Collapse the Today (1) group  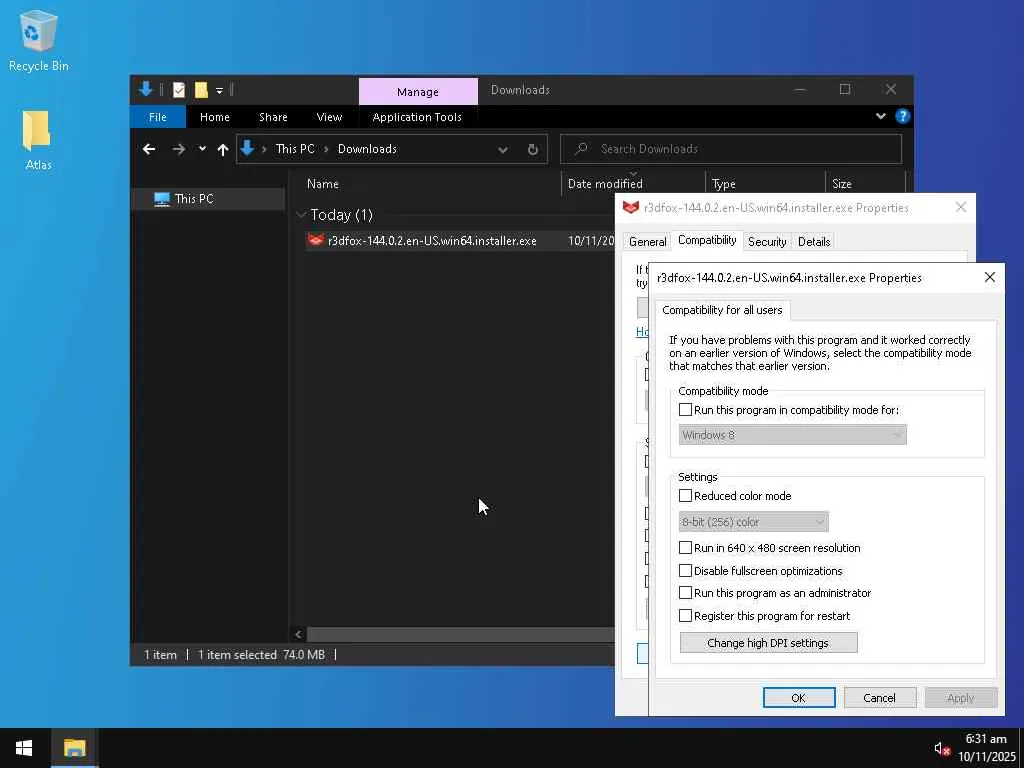[x=301, y=215]
